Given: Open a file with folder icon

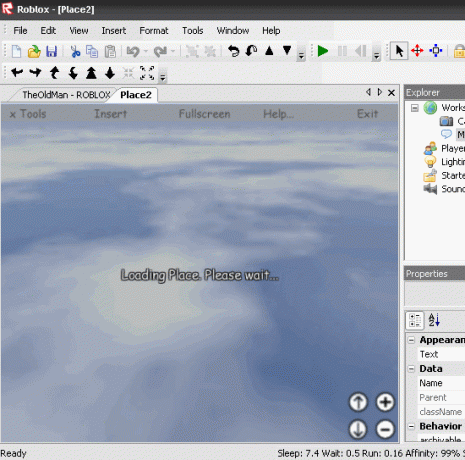Looking at the screenshot, I should 34,52.
